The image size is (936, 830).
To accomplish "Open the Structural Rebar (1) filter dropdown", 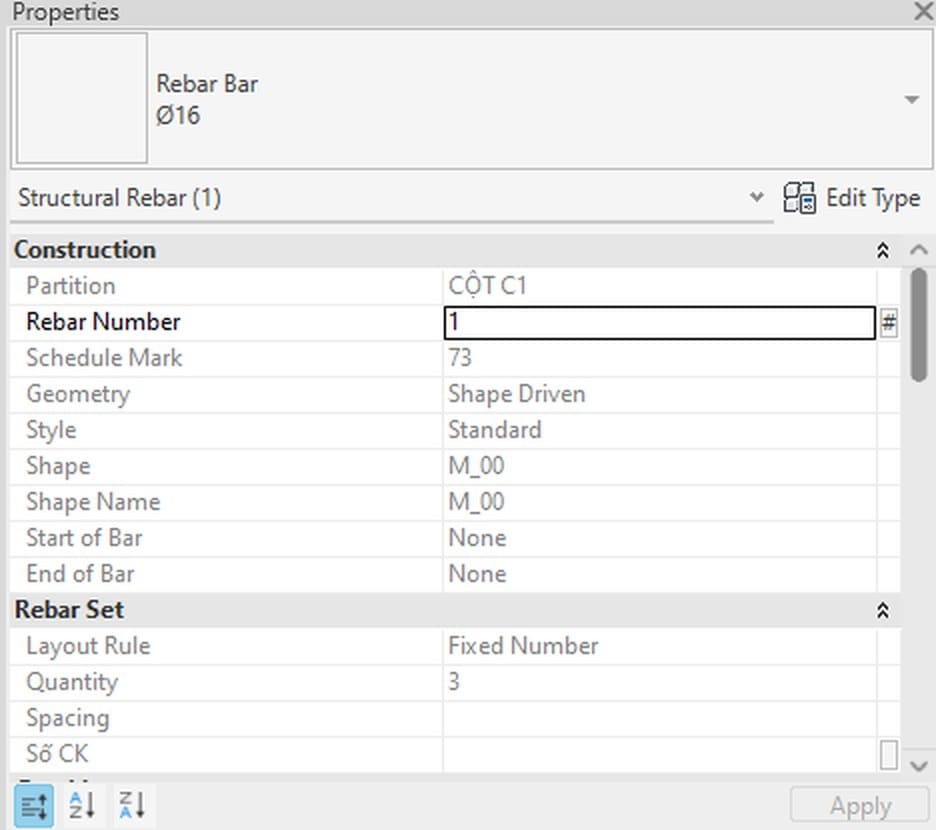I will [756, 197].
